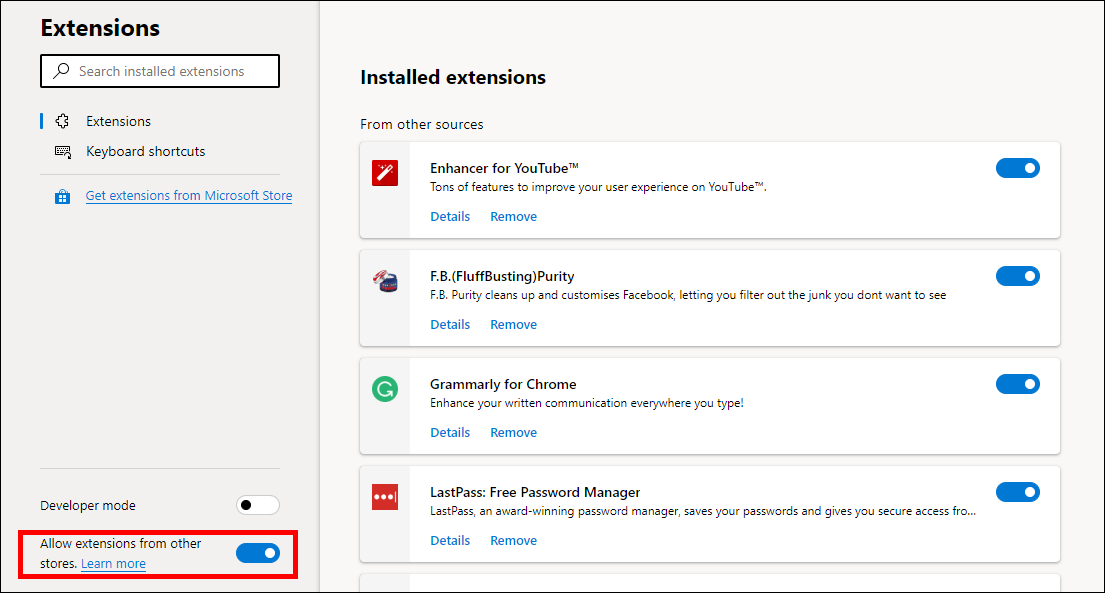Click the LastPass extension icon
This screenshot has height=593, width=1105.
[385, 496]
